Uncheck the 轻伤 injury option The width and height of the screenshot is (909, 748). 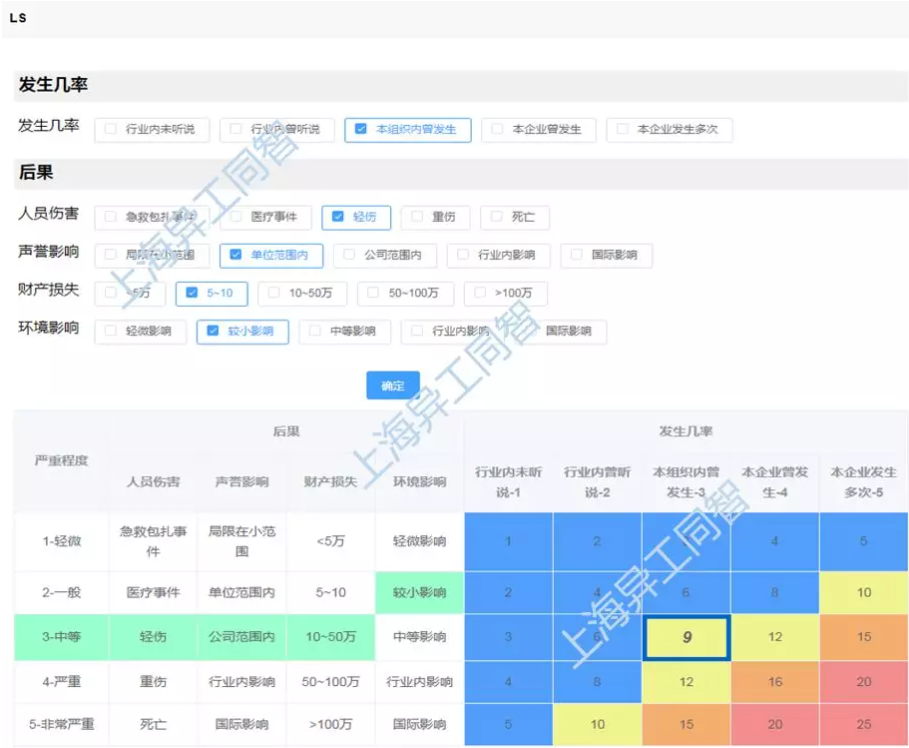click(x=338, y=217)
